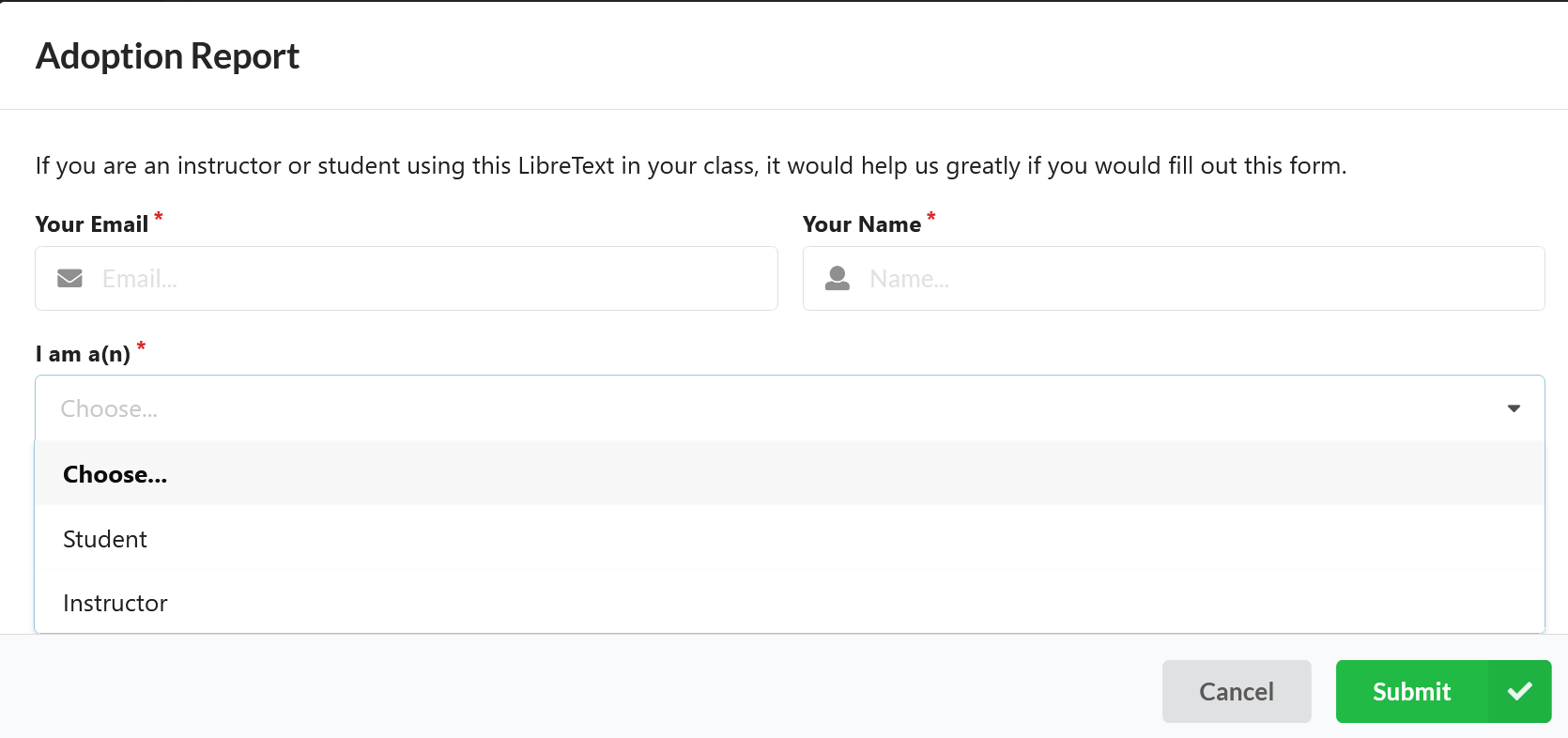Click the 'Adoption Report' dialog heading
The height and width of the screenshot is (738, 1568).
tap(167, 56)
